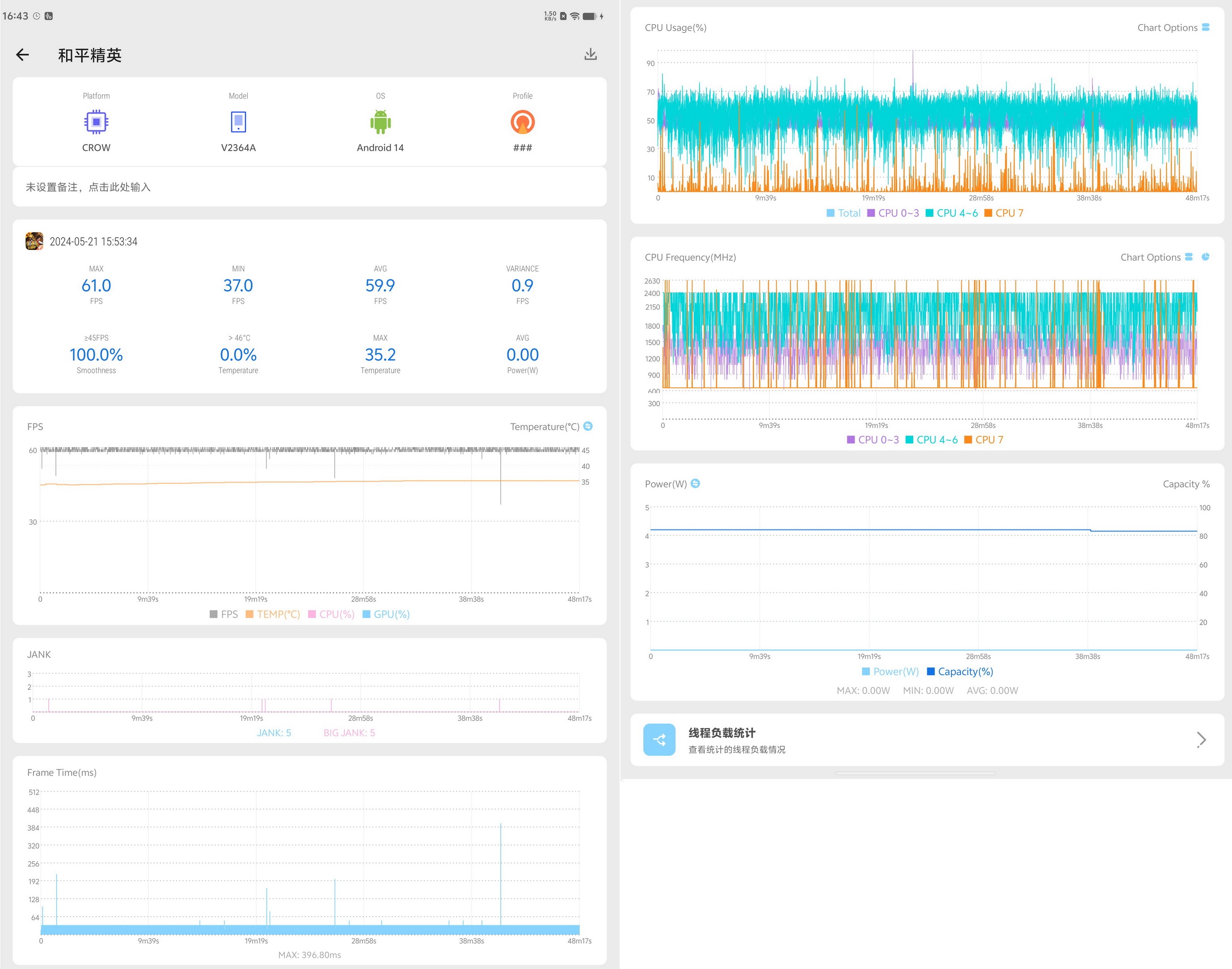This screenshot has height=969, width=1232.
Task: Click the JANK: 5 label
Action: tap(274, 732)
